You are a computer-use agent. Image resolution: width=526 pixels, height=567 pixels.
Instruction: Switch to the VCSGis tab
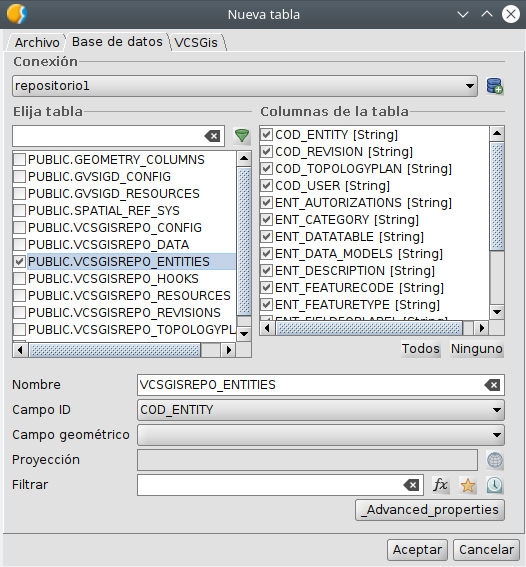pos(196,42)
